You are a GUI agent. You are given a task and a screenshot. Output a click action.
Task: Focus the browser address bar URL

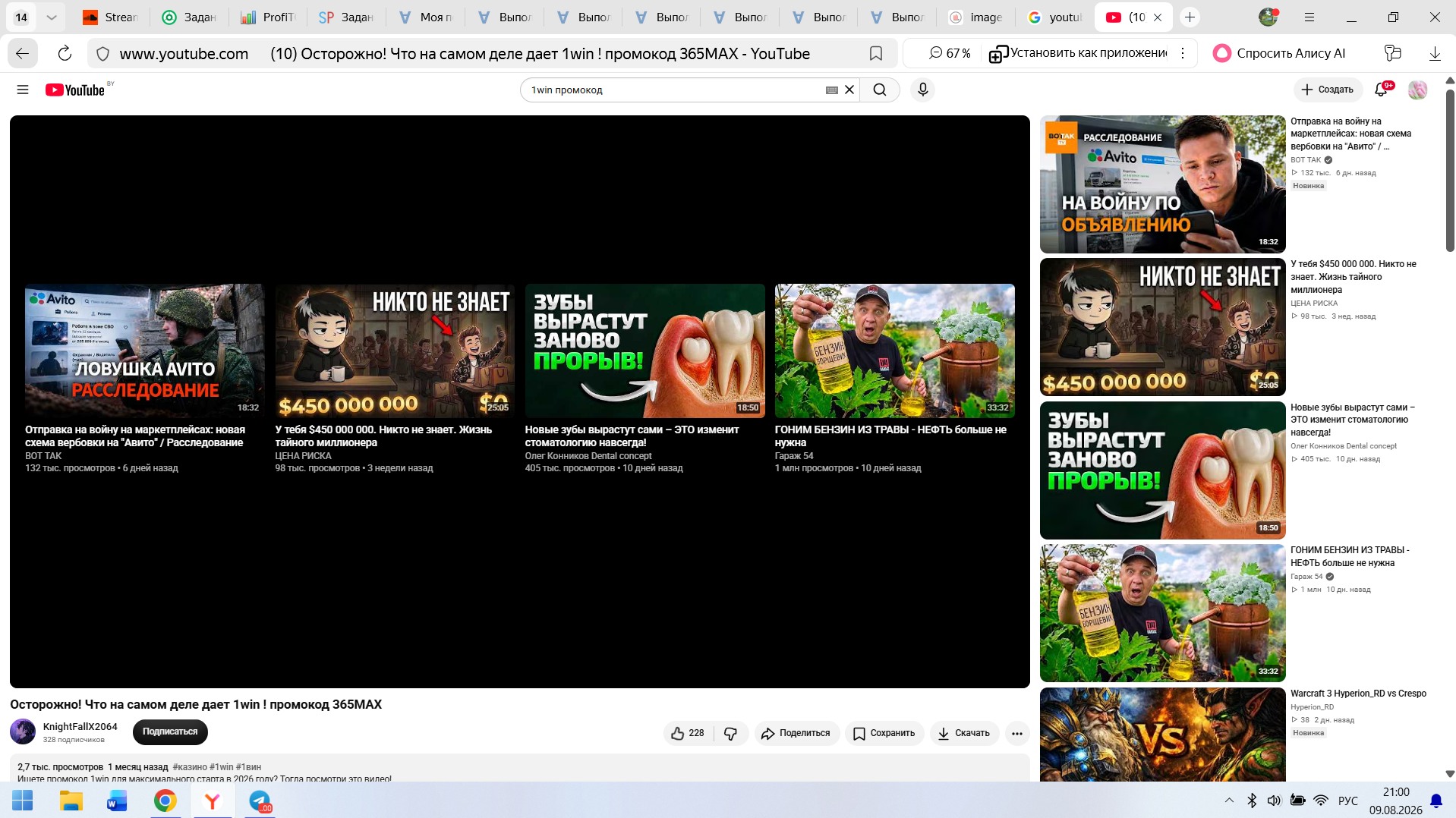[184, 53]
